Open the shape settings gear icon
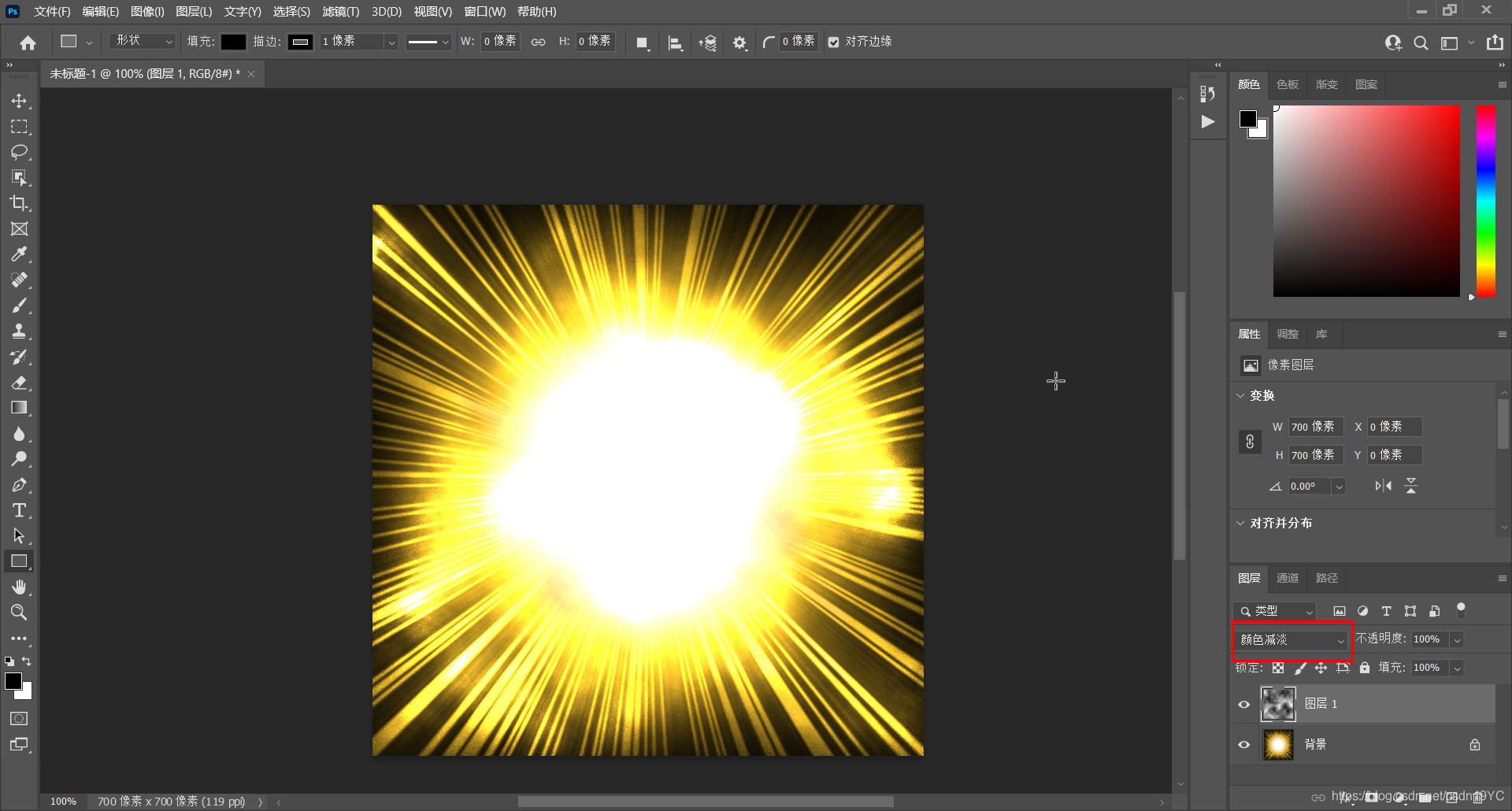Viewport: 1512px width, 811px height. (x=739, y=43)
